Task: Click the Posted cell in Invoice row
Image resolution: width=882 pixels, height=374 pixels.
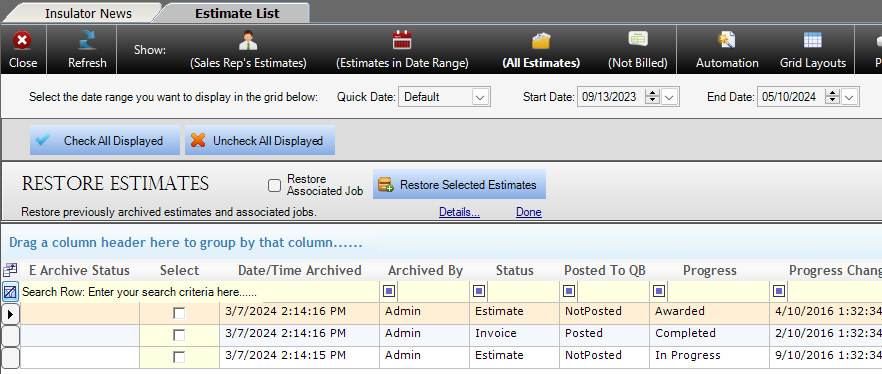Action: (x=605, y=334)
